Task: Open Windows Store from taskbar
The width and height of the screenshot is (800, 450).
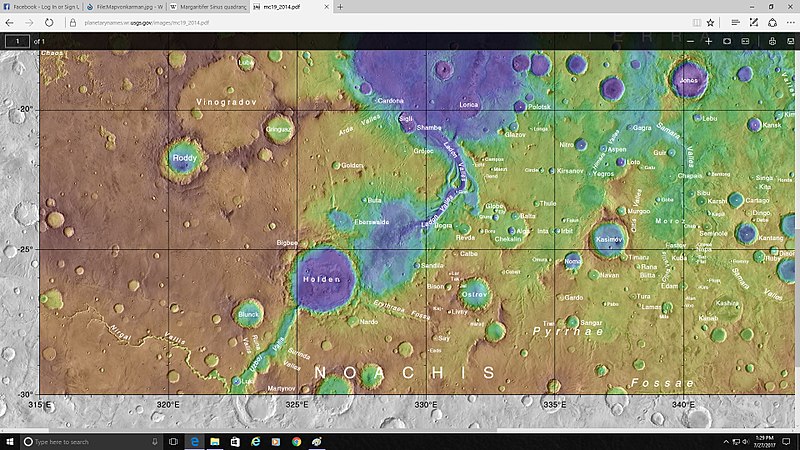Action: (235, 441)
